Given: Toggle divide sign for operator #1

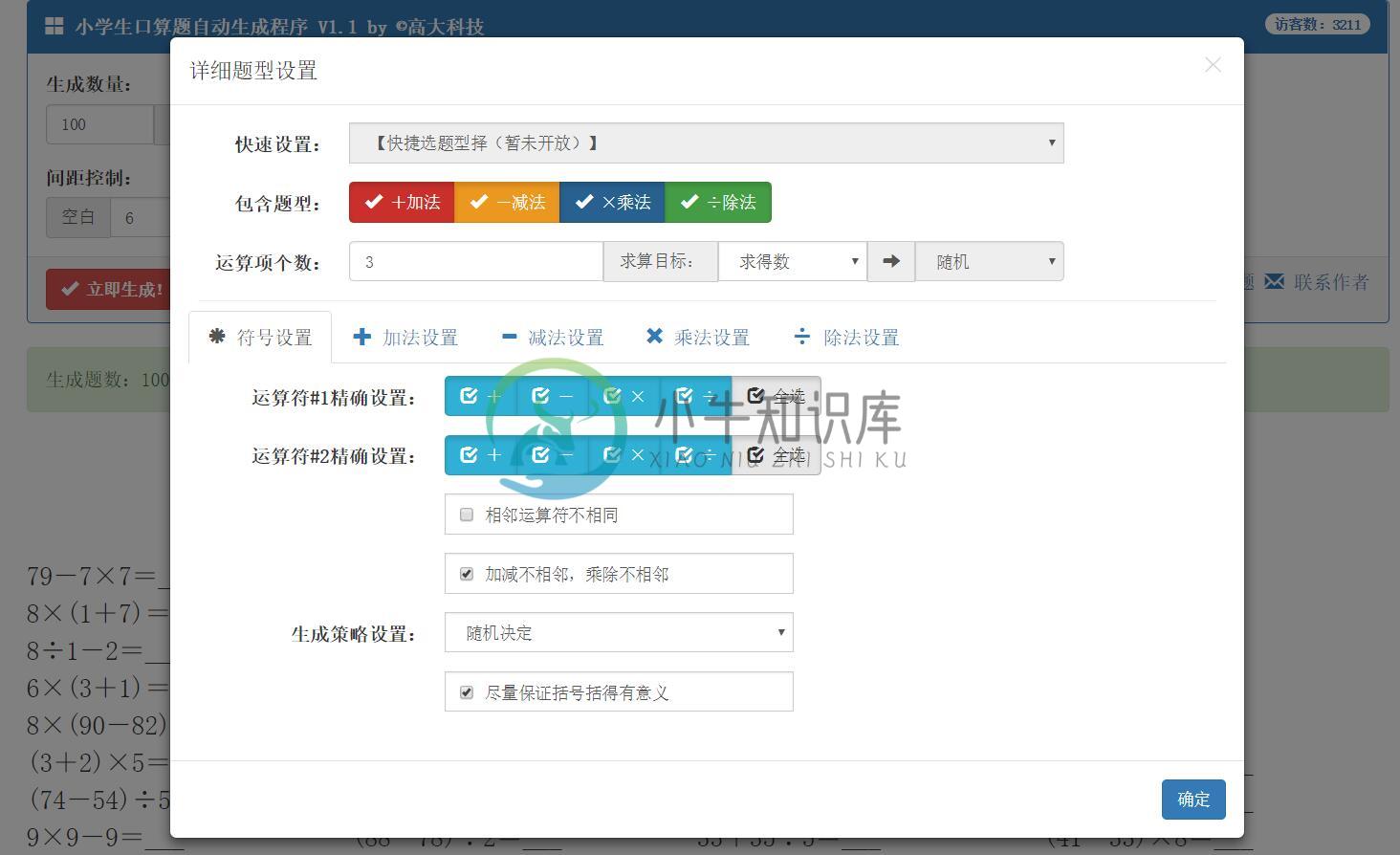Looking at the screenshot, I should click(695, 396).
